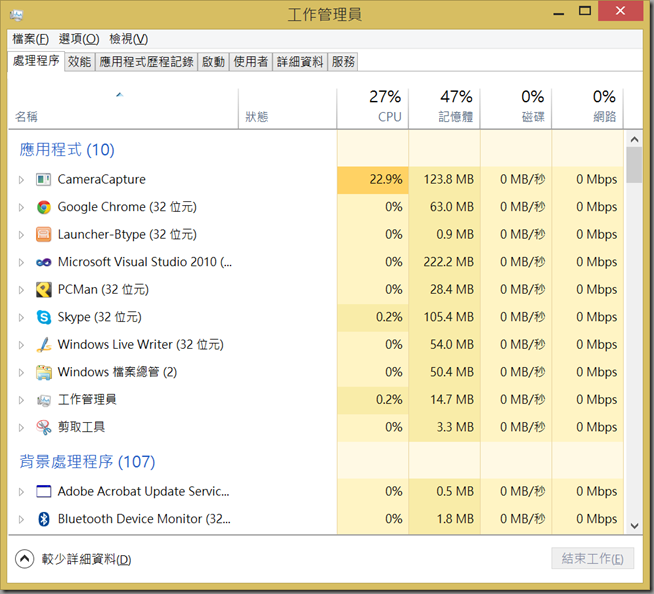Expand the Windows Live Writer process
This screenshot has height=594, width=654.
(21, 345)
